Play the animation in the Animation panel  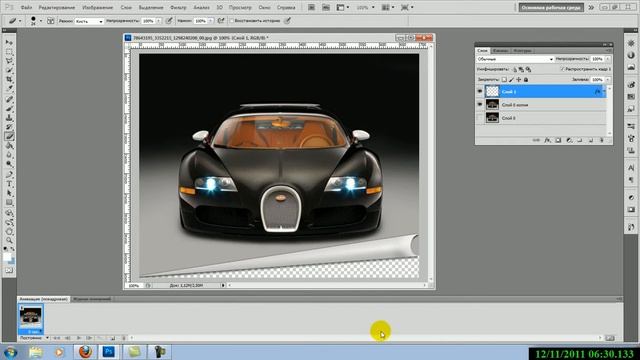(x=79, y=338)
